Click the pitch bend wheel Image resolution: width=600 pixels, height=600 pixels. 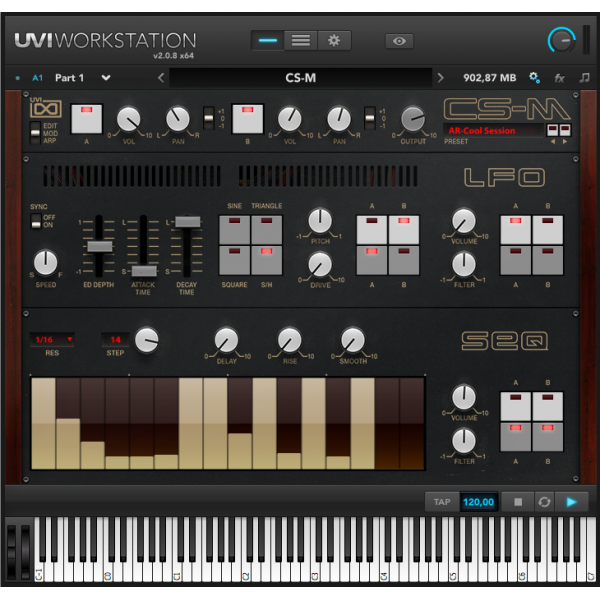[x=11, y=551]
